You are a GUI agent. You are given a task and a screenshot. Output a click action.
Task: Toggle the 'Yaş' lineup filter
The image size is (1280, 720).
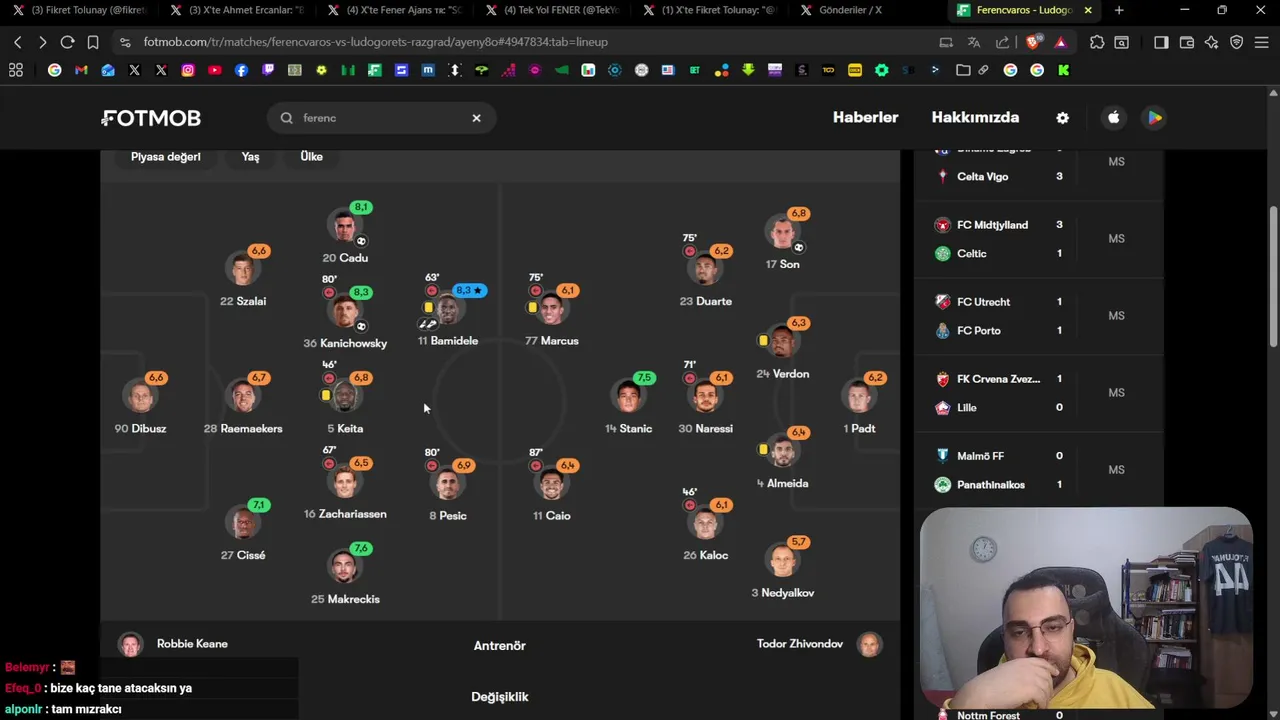pos(250,157)
